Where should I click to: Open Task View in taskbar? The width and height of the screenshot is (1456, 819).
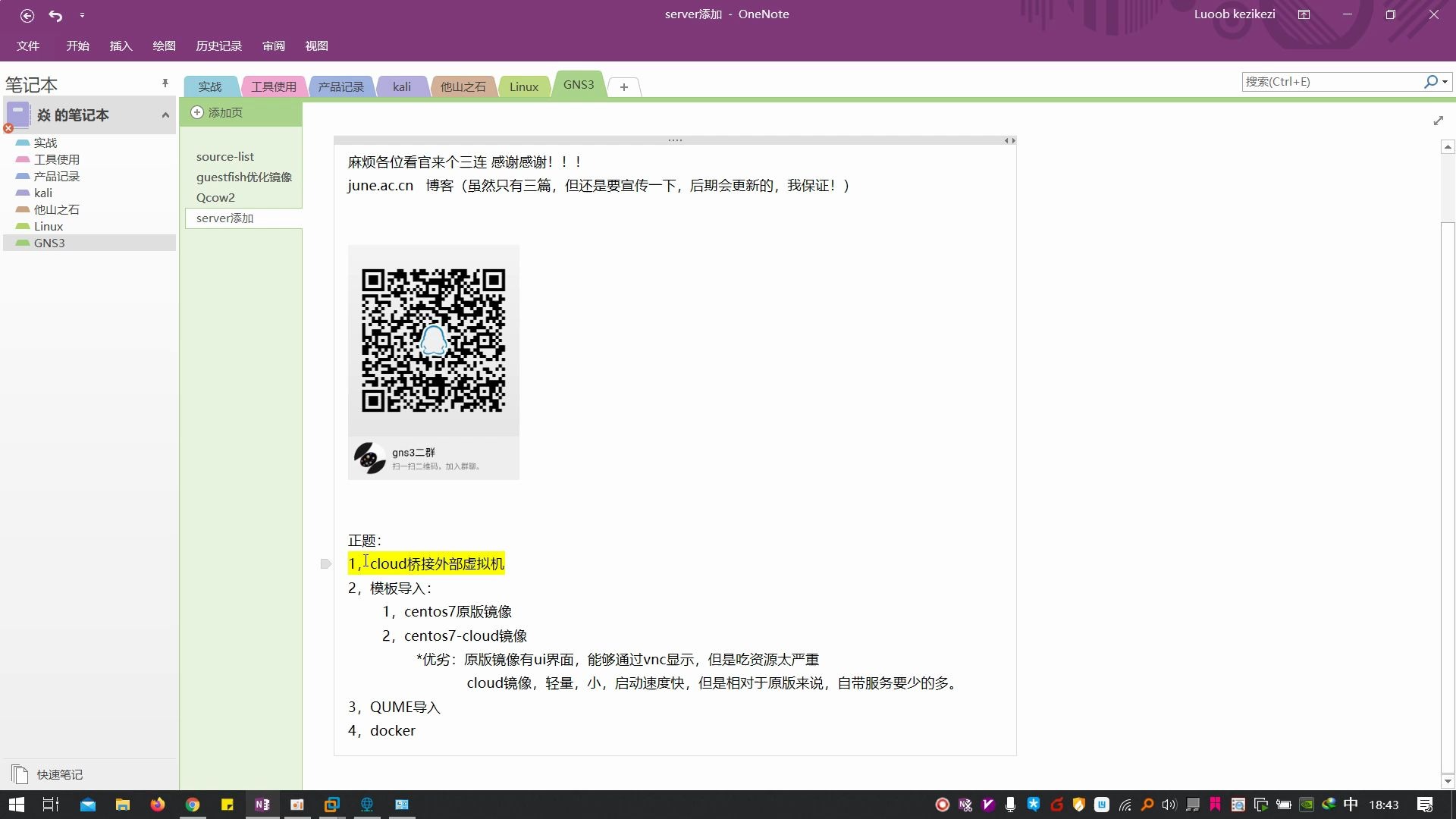pyautogui.click(x=51, y=805)
